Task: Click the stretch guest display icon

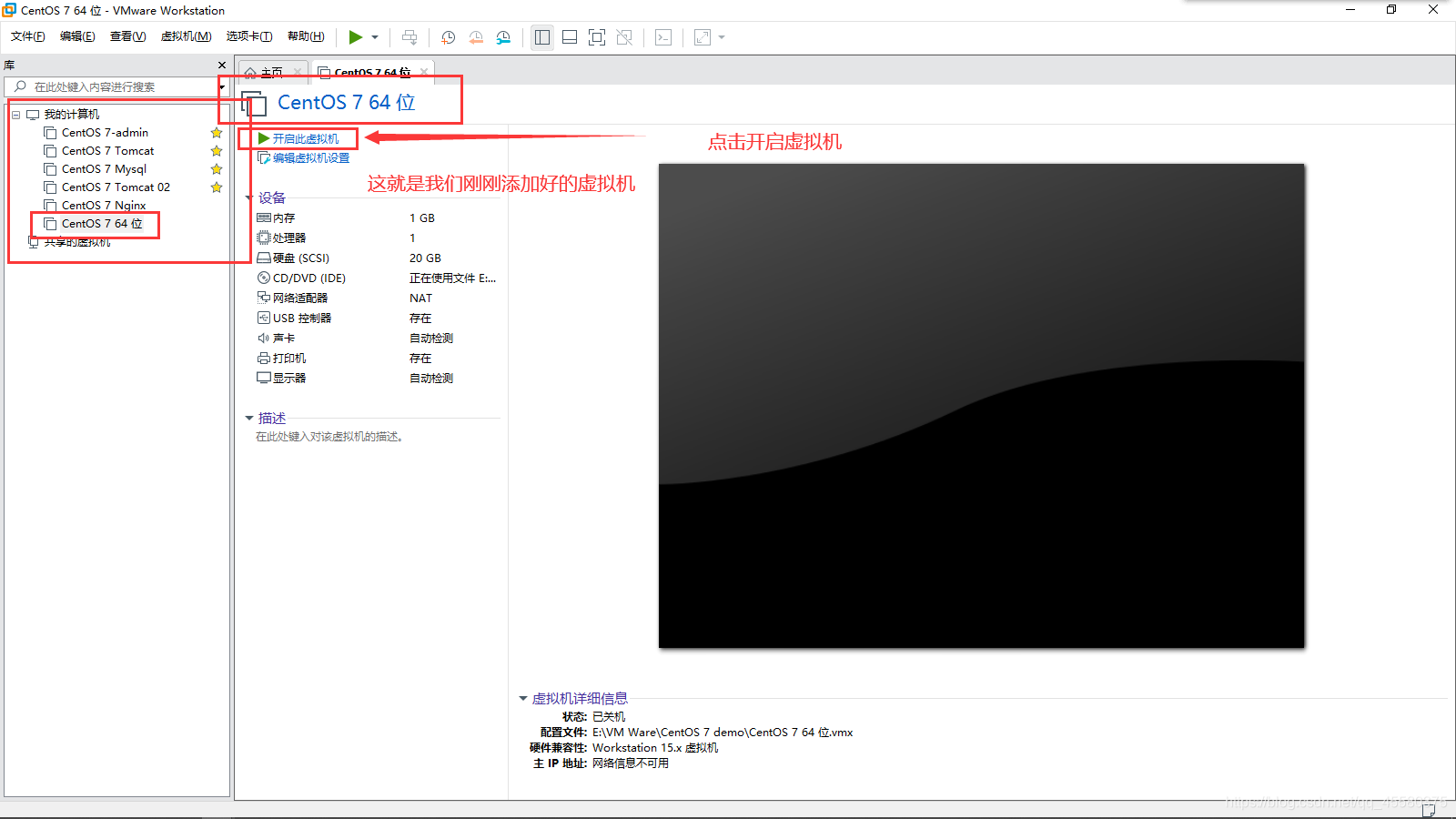Action: coord(703,37)
